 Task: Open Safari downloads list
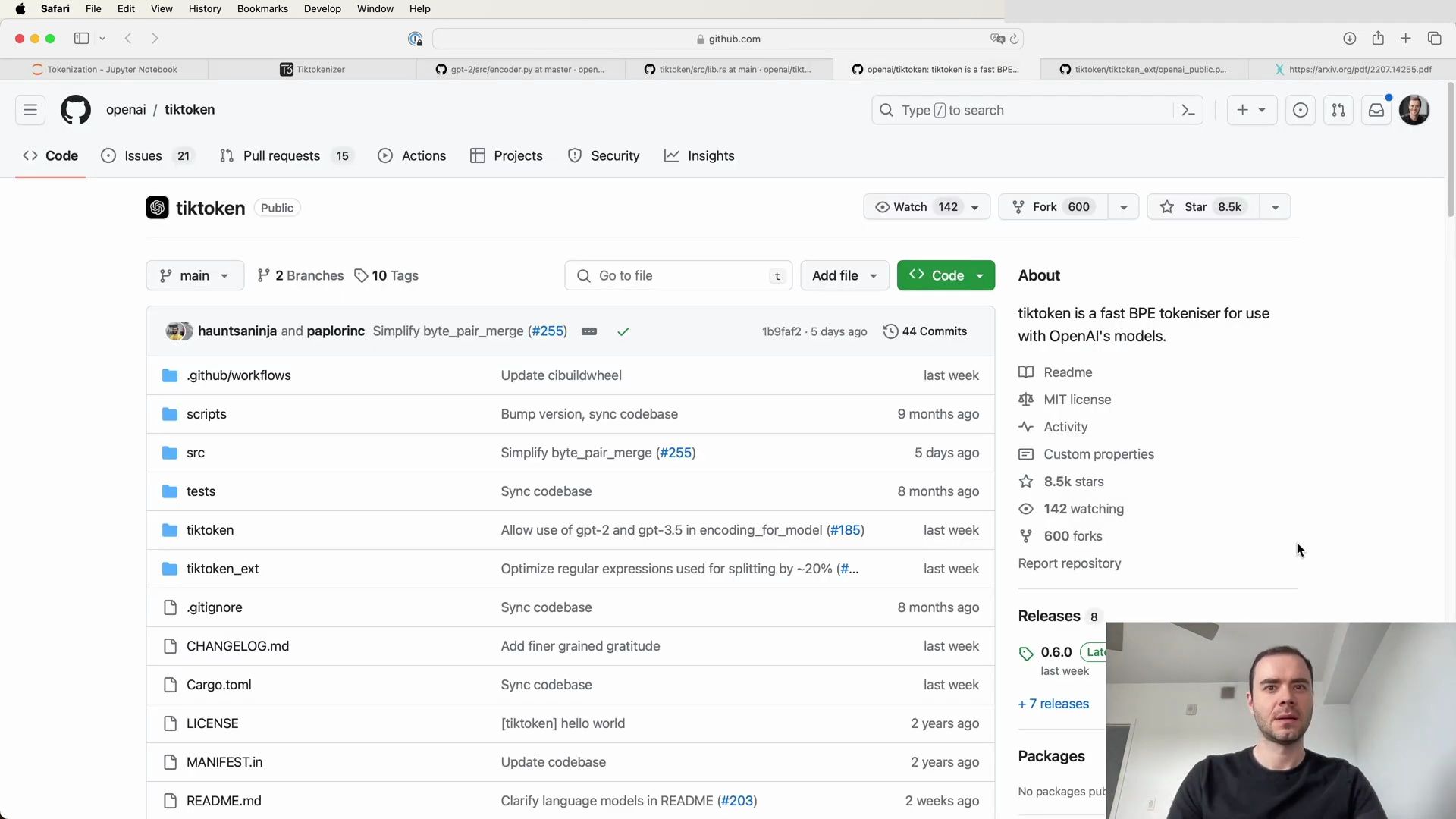[x=1349, y=39]
